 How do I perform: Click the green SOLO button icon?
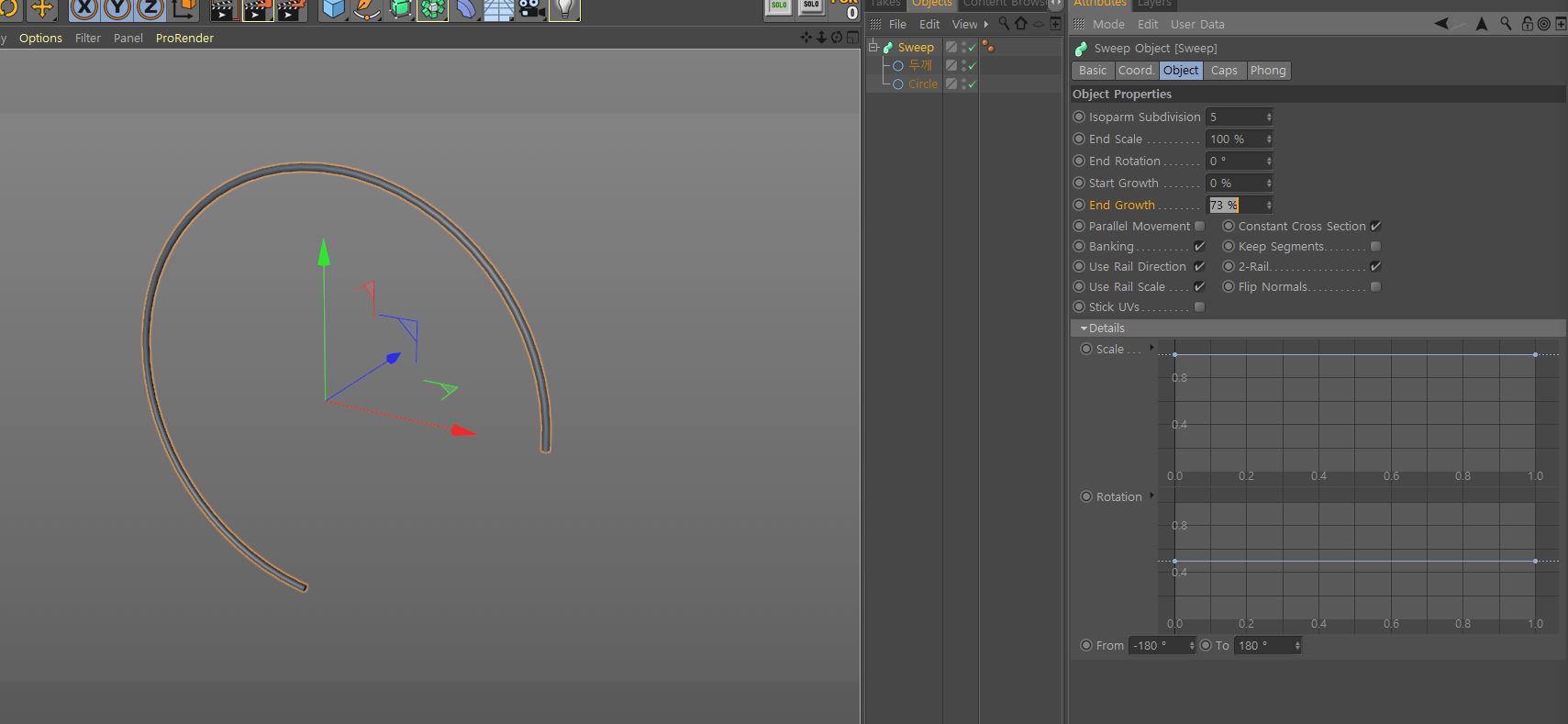click(778, 7)
